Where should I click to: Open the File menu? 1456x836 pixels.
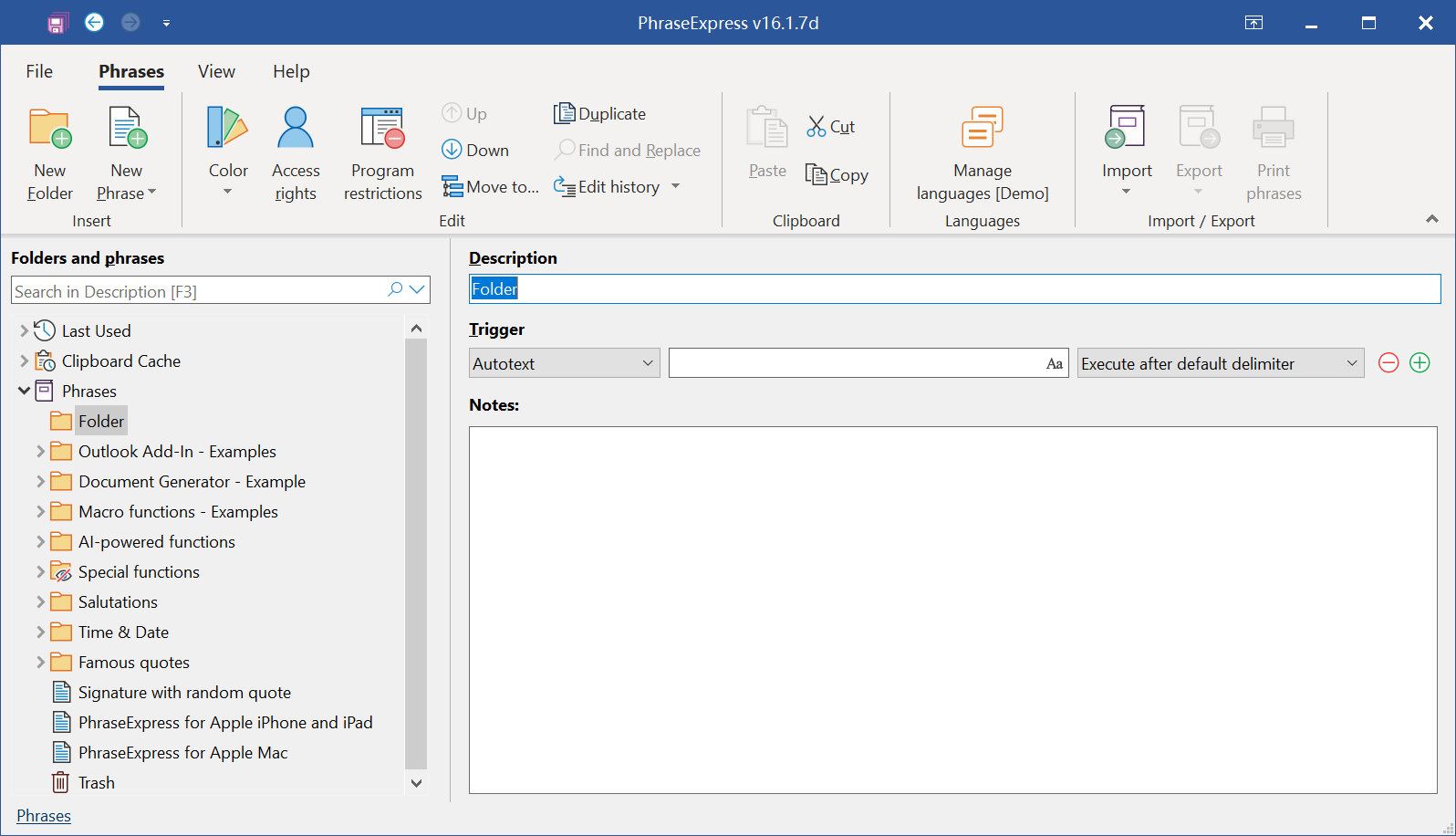[x=39, y=71]
